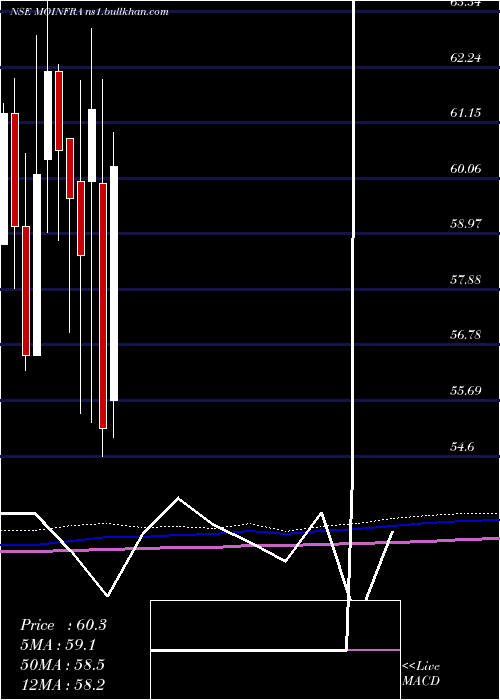The height and width of the screenshot is (700, 500).
Task: Select the 56.78 price axis label
Action: [x=466, y=335]
